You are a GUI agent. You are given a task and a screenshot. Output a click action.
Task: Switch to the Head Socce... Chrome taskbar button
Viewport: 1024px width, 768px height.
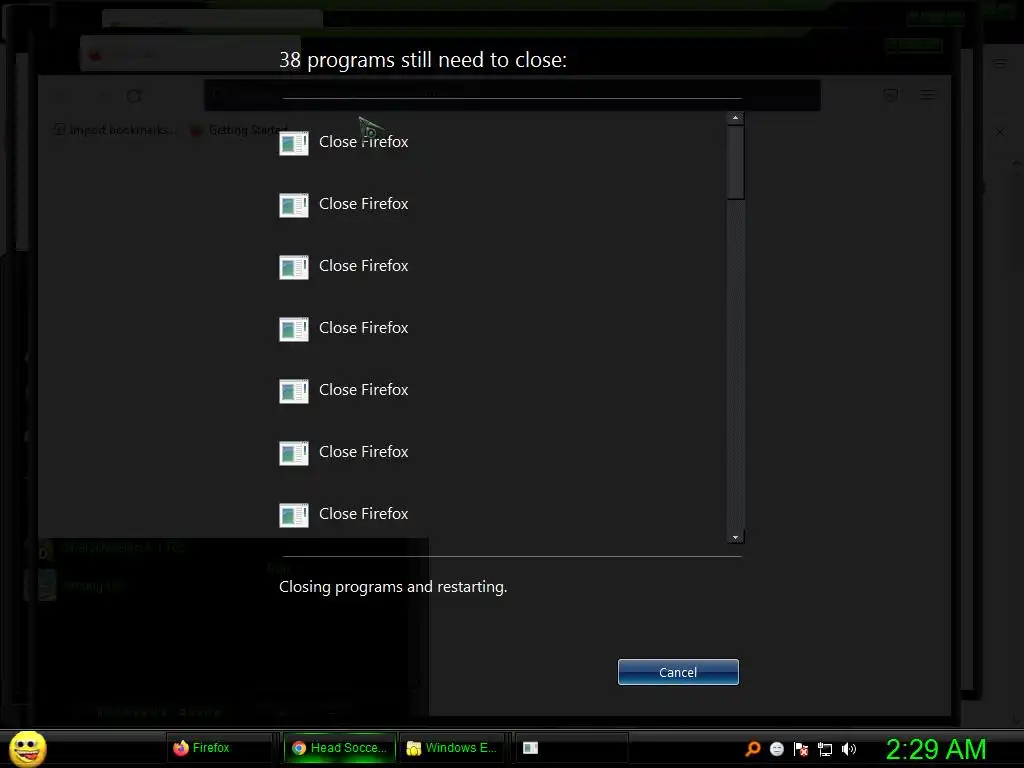340,748
